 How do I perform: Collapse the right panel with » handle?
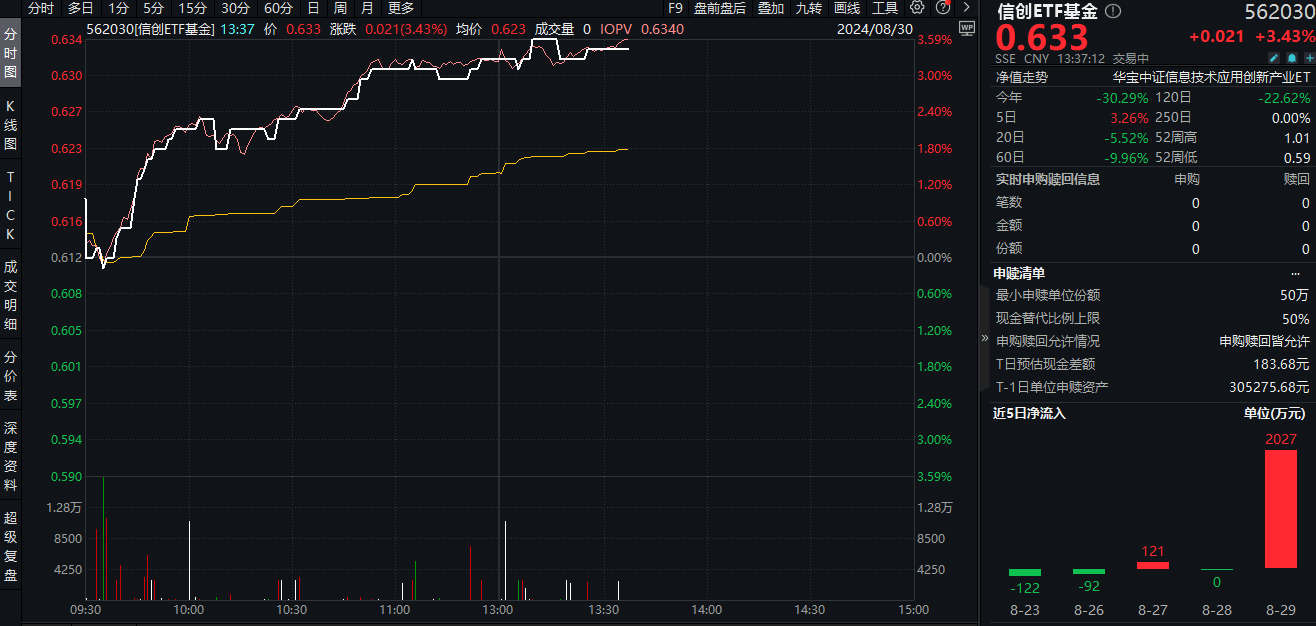click(x=985, y=338)
